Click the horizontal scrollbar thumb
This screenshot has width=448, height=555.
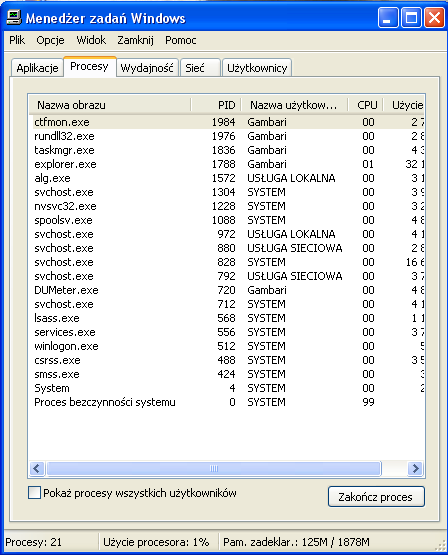(x=214, y=469)
